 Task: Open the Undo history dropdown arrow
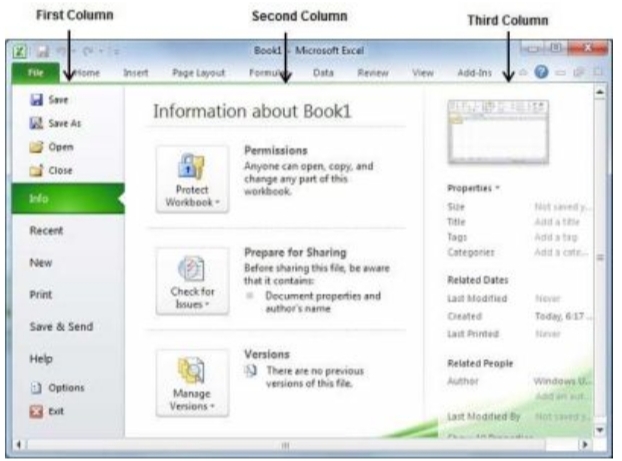click(x=74, y=51)
